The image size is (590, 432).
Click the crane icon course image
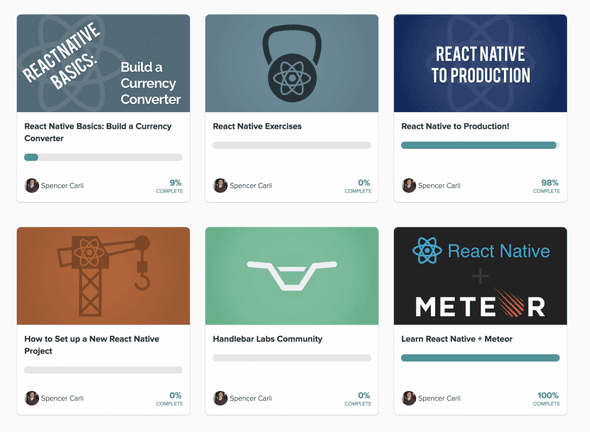[x=103, y=276]
